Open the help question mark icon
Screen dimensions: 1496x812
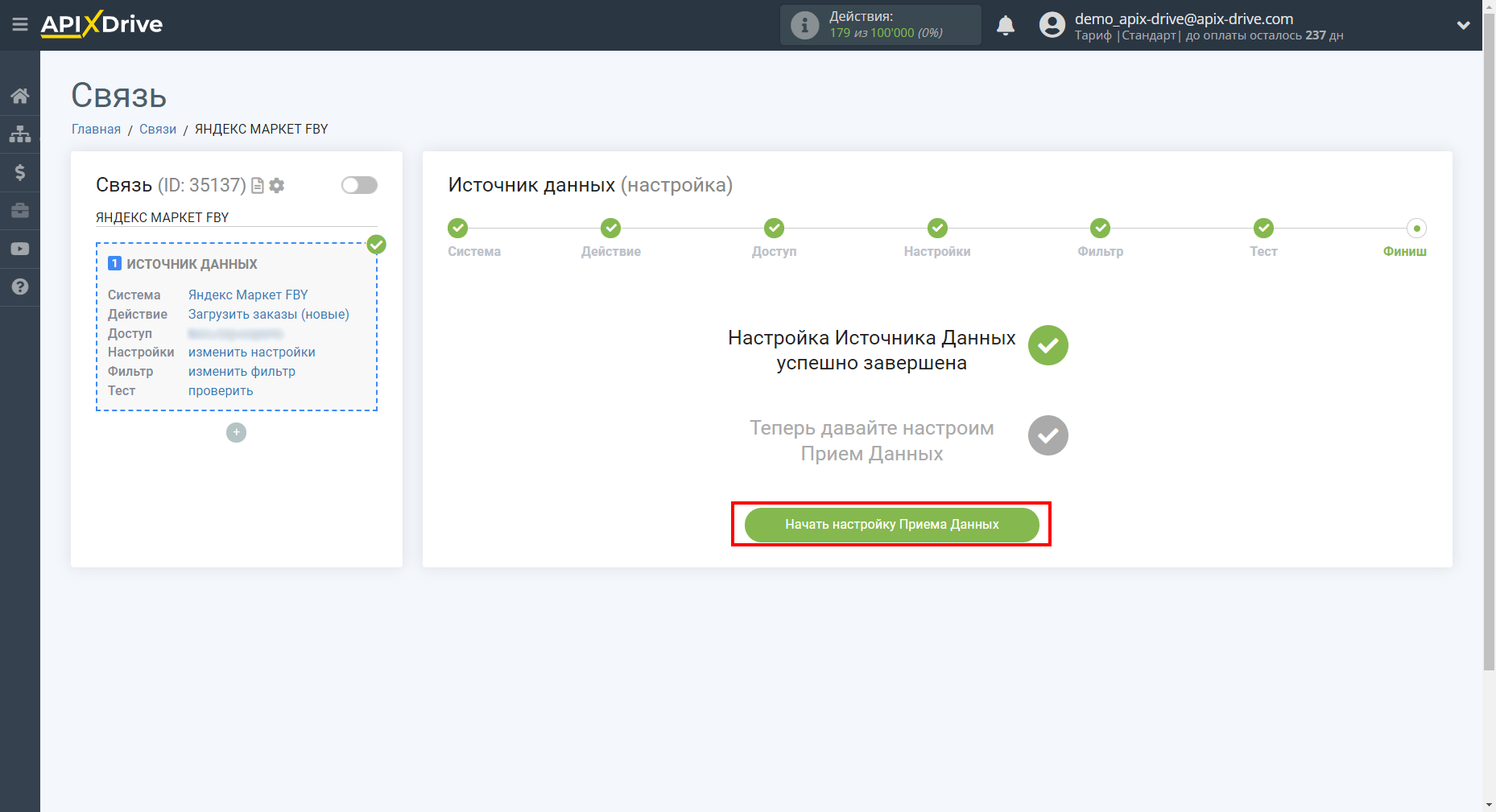[20, 286]
